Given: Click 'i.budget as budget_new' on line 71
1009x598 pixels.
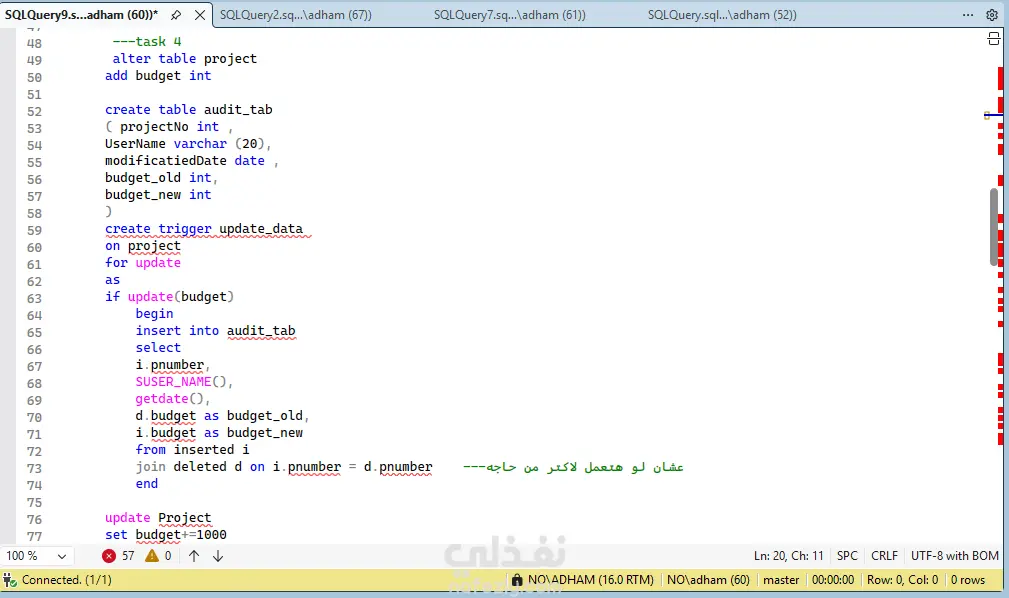Looking at the screenshot, I should (219, 433).
